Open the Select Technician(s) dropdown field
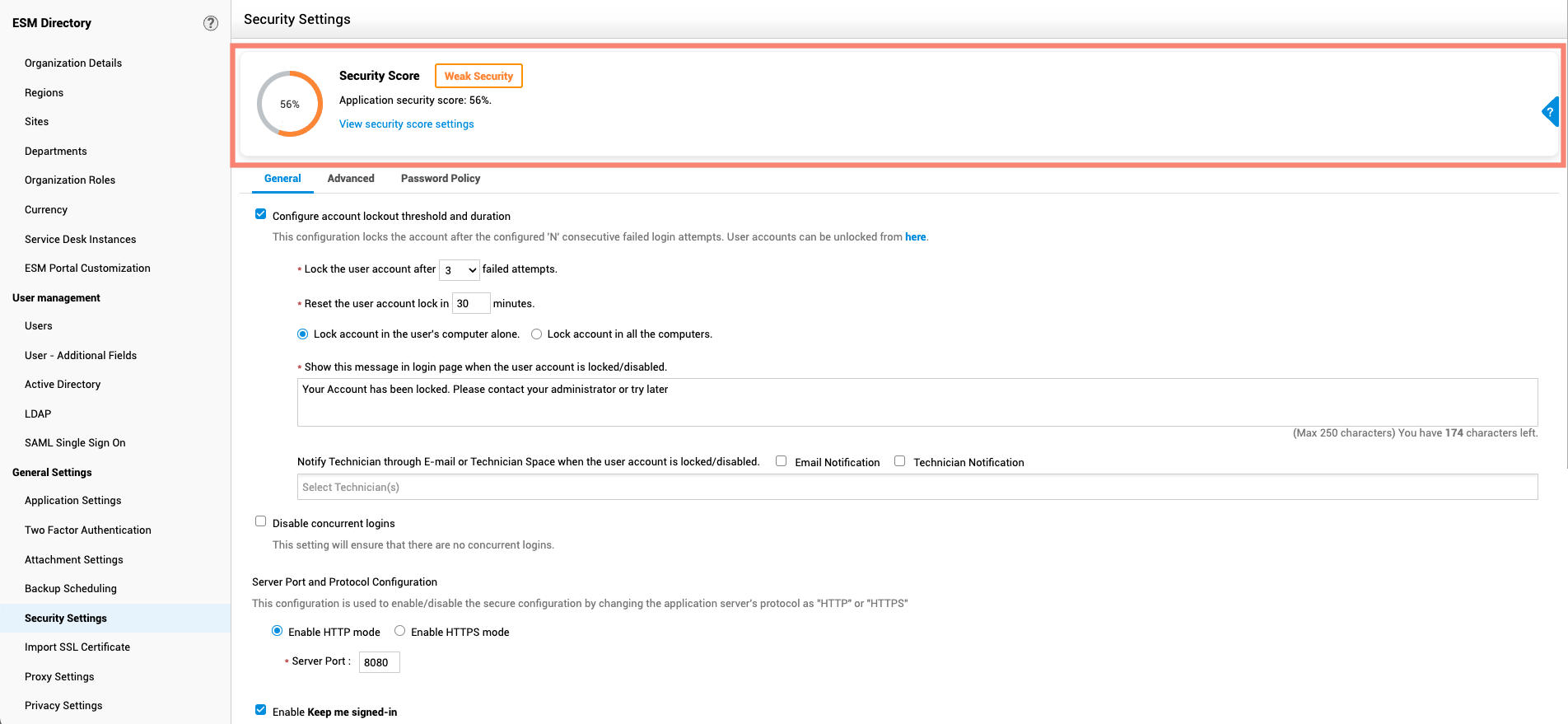 pos(917,487)
